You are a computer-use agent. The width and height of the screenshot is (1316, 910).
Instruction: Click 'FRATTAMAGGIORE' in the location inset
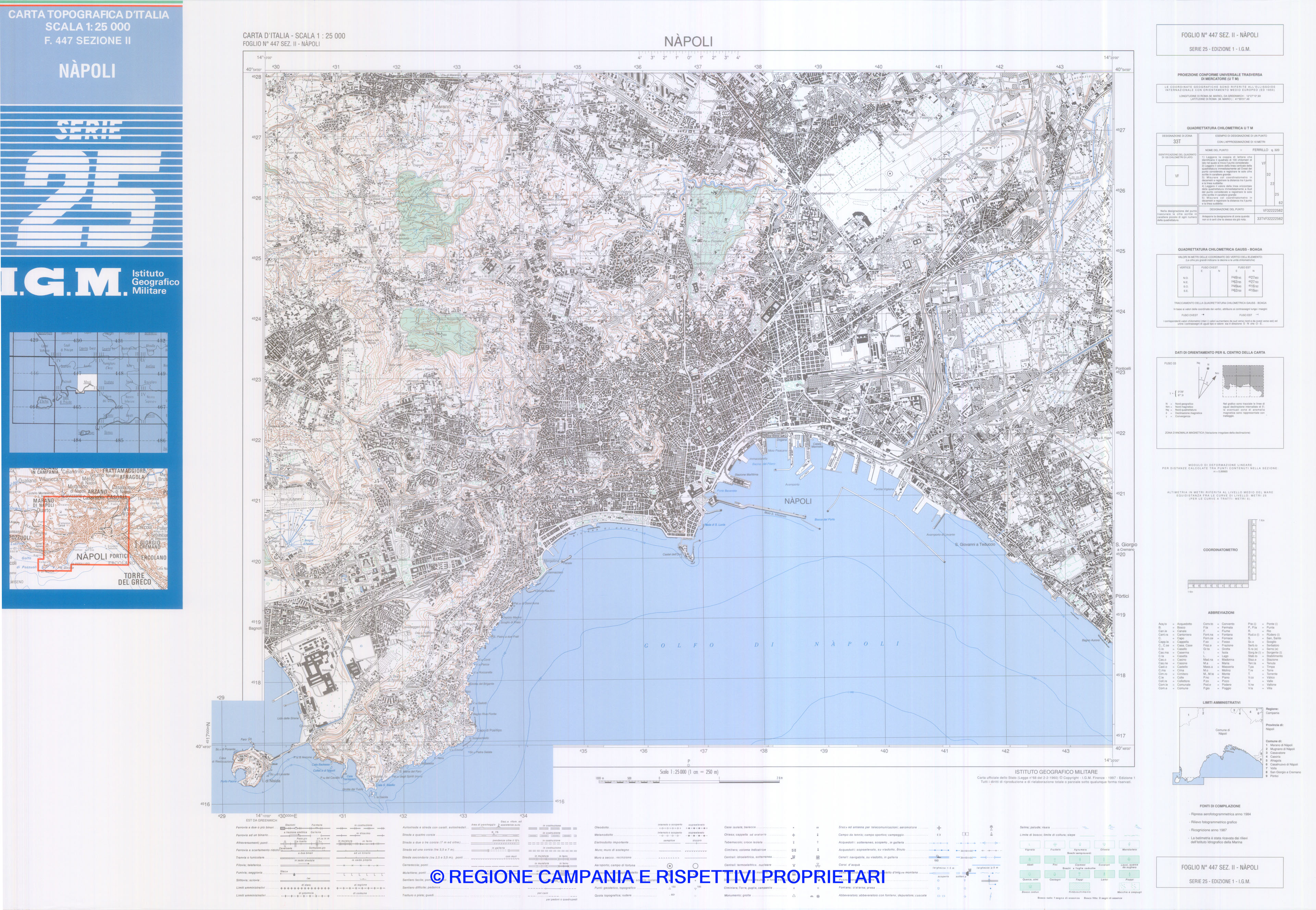pyautogui.click(x=124, y=471)
